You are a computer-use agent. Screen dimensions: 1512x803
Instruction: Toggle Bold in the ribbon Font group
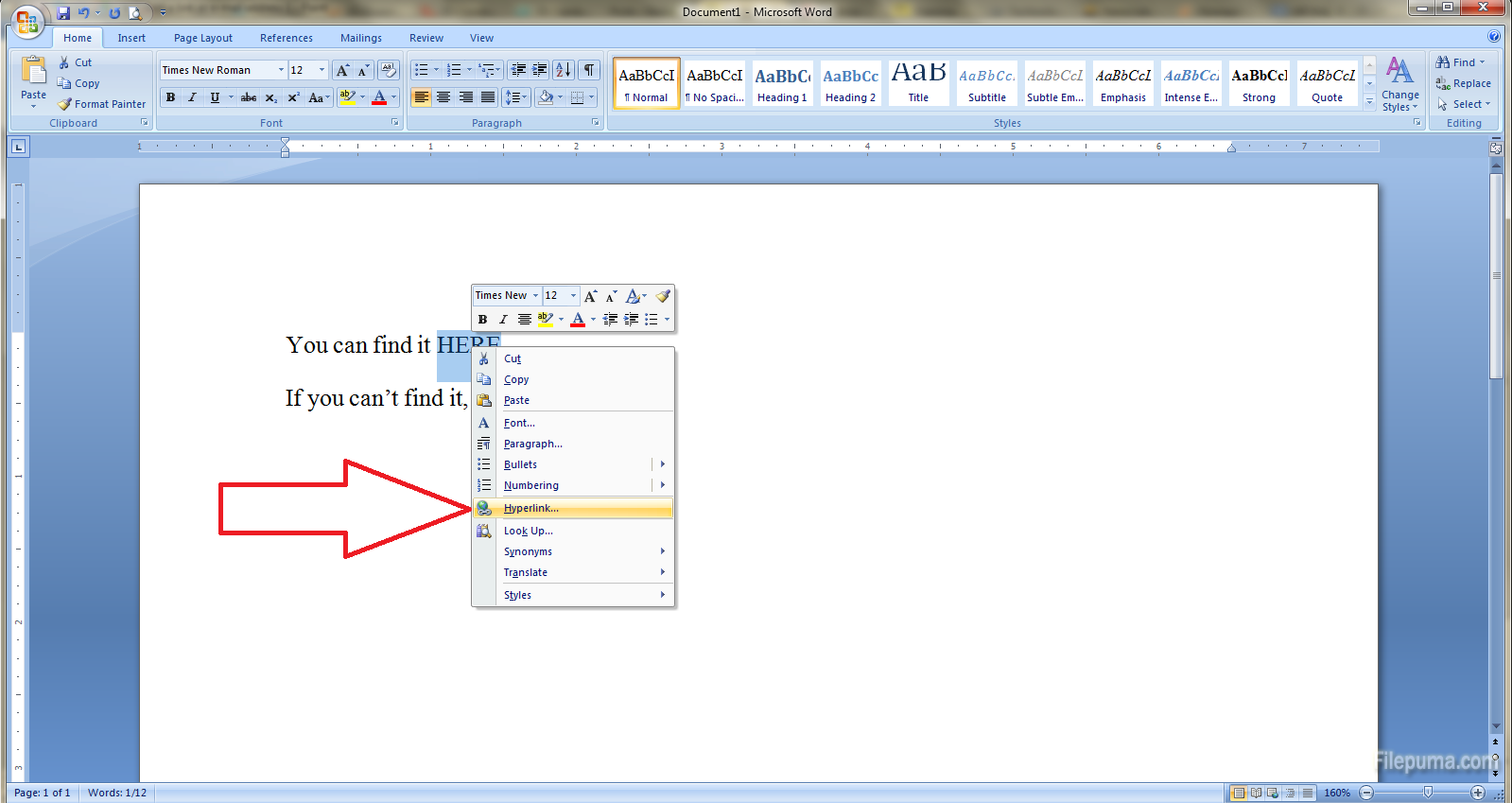pyautogui.click(x=170, y=97)
